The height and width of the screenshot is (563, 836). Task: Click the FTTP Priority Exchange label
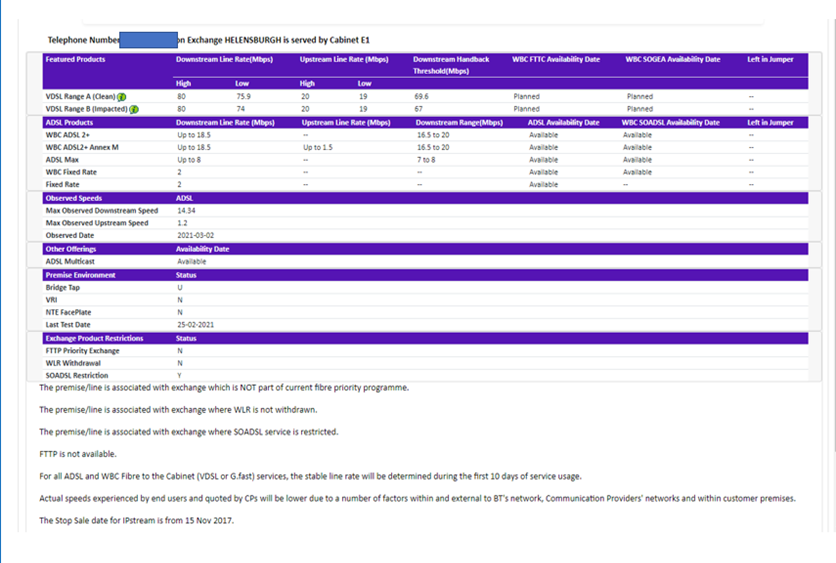click(82, 351)
